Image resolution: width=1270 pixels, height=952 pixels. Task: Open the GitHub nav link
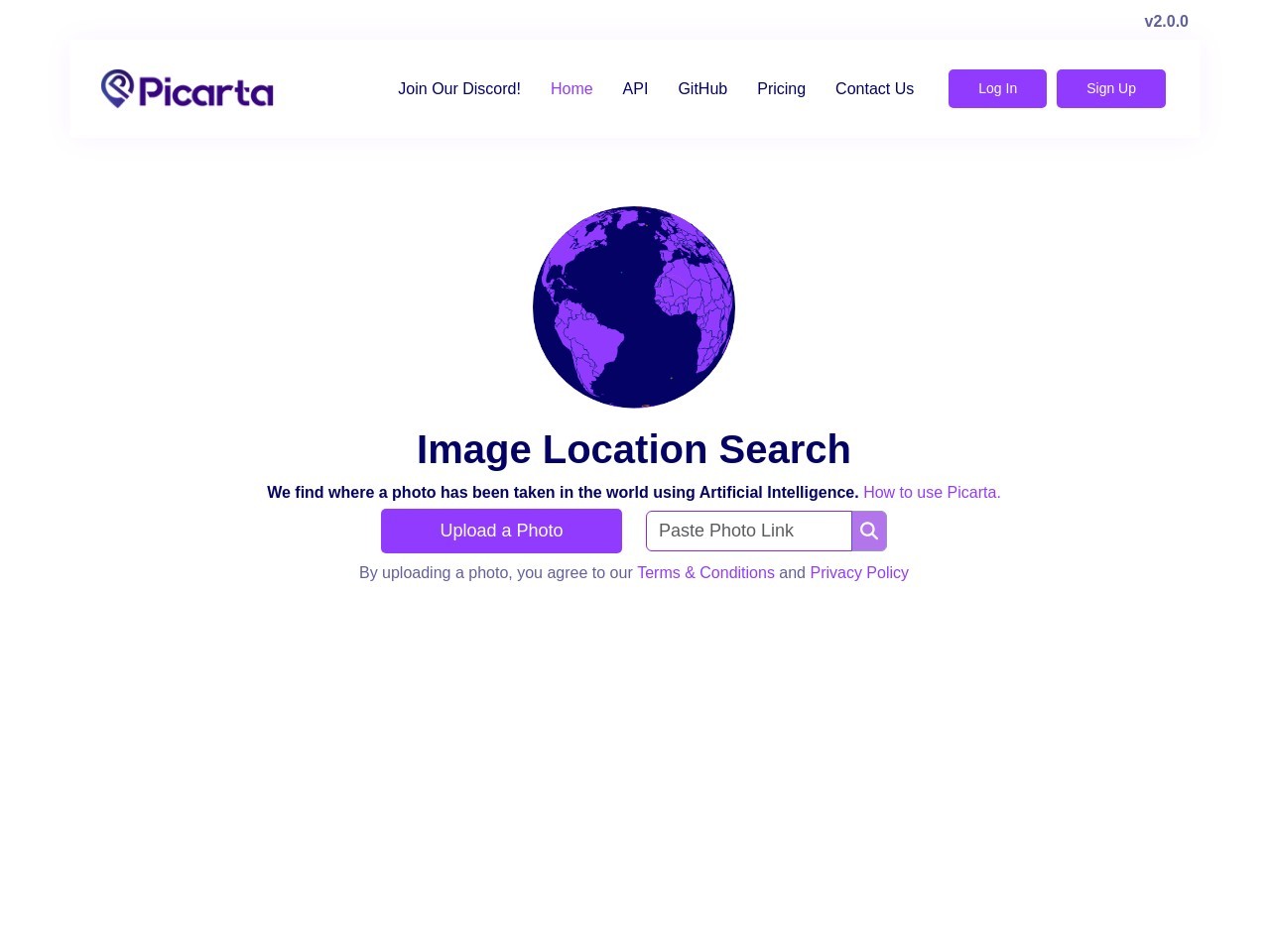(x=702, y=88)
